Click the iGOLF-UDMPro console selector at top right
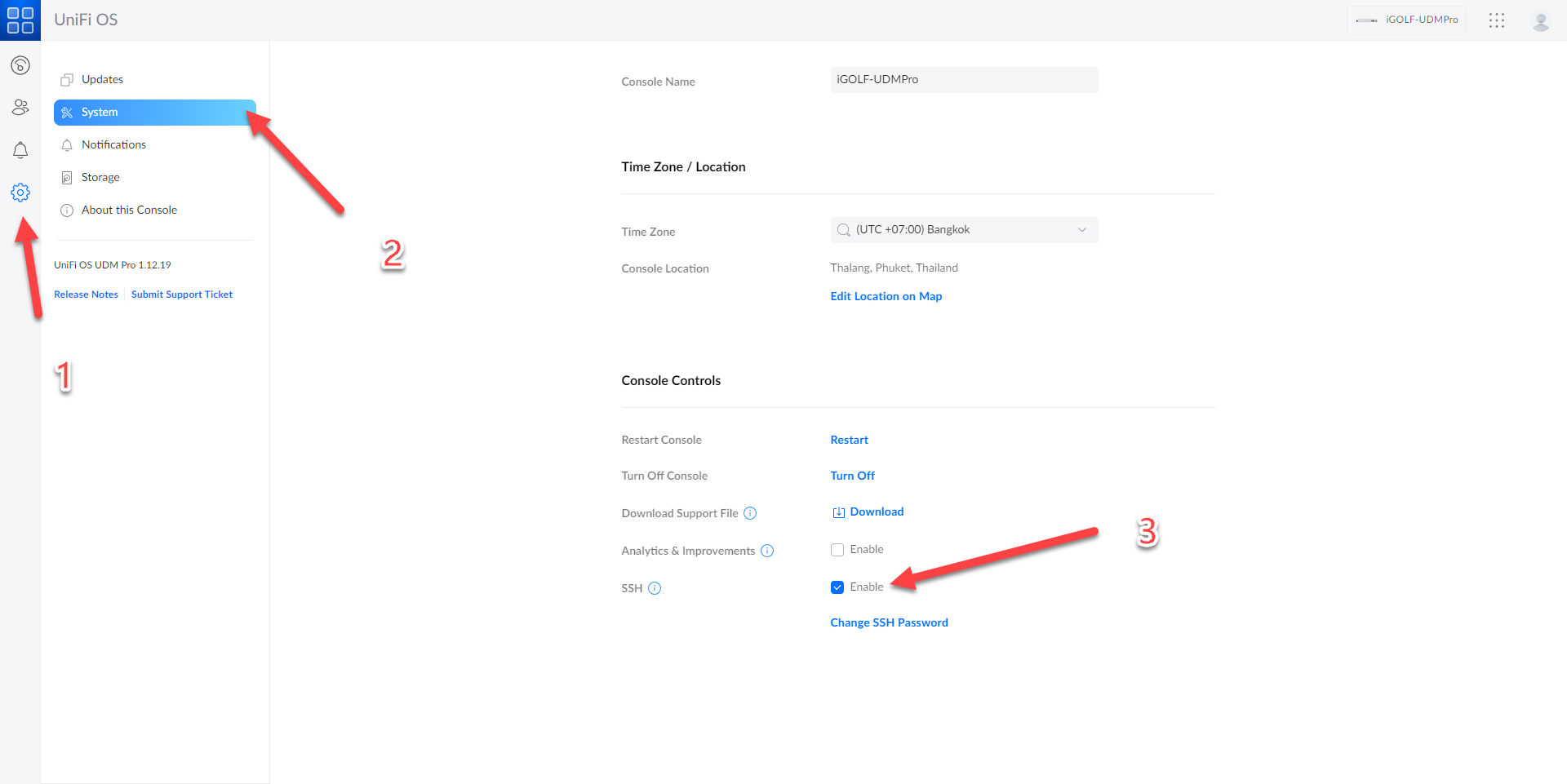Image resolution: width=1567 pixels, height=784 pixels. [1406, 20]
